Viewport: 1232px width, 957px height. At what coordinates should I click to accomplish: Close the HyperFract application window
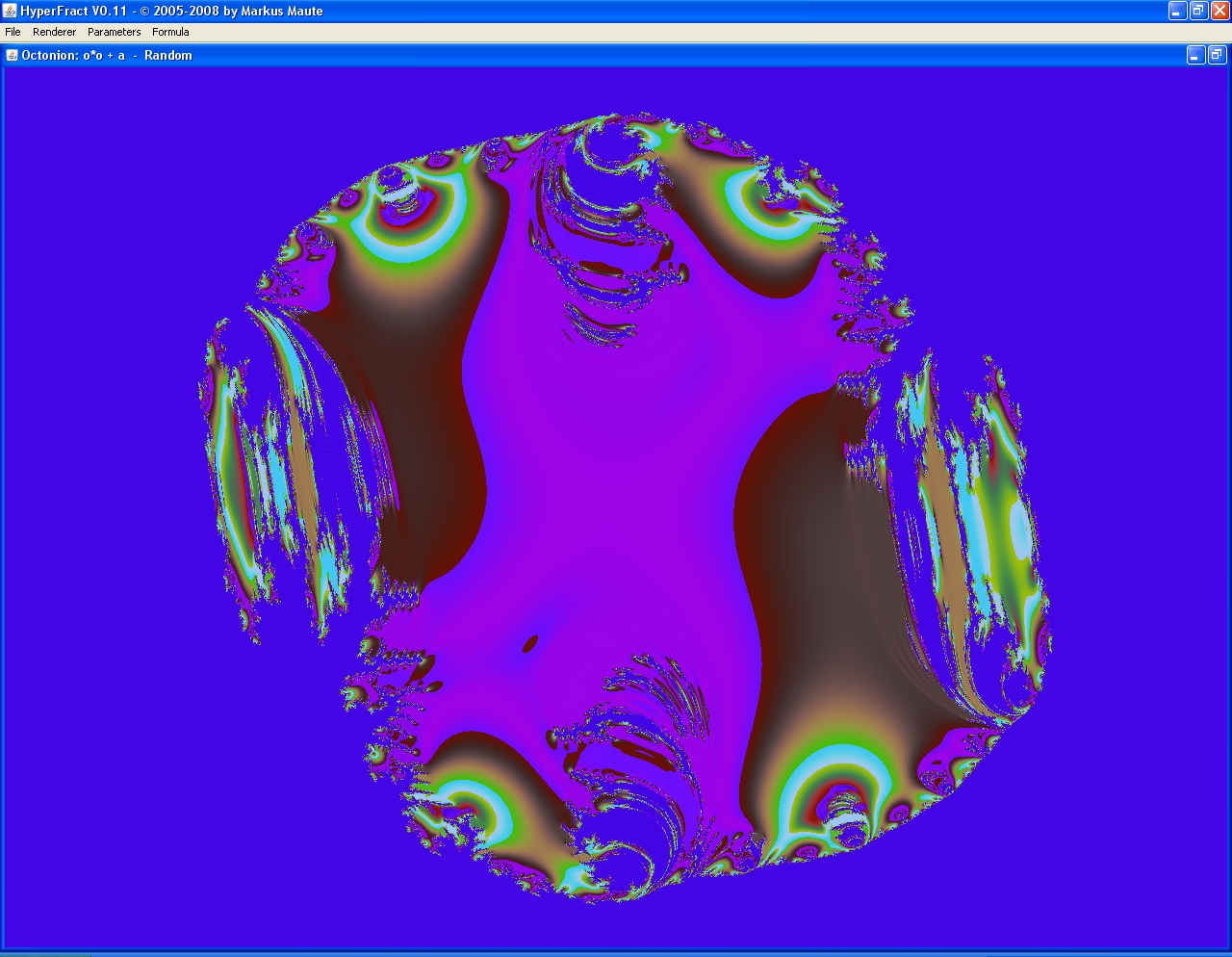1219,11
